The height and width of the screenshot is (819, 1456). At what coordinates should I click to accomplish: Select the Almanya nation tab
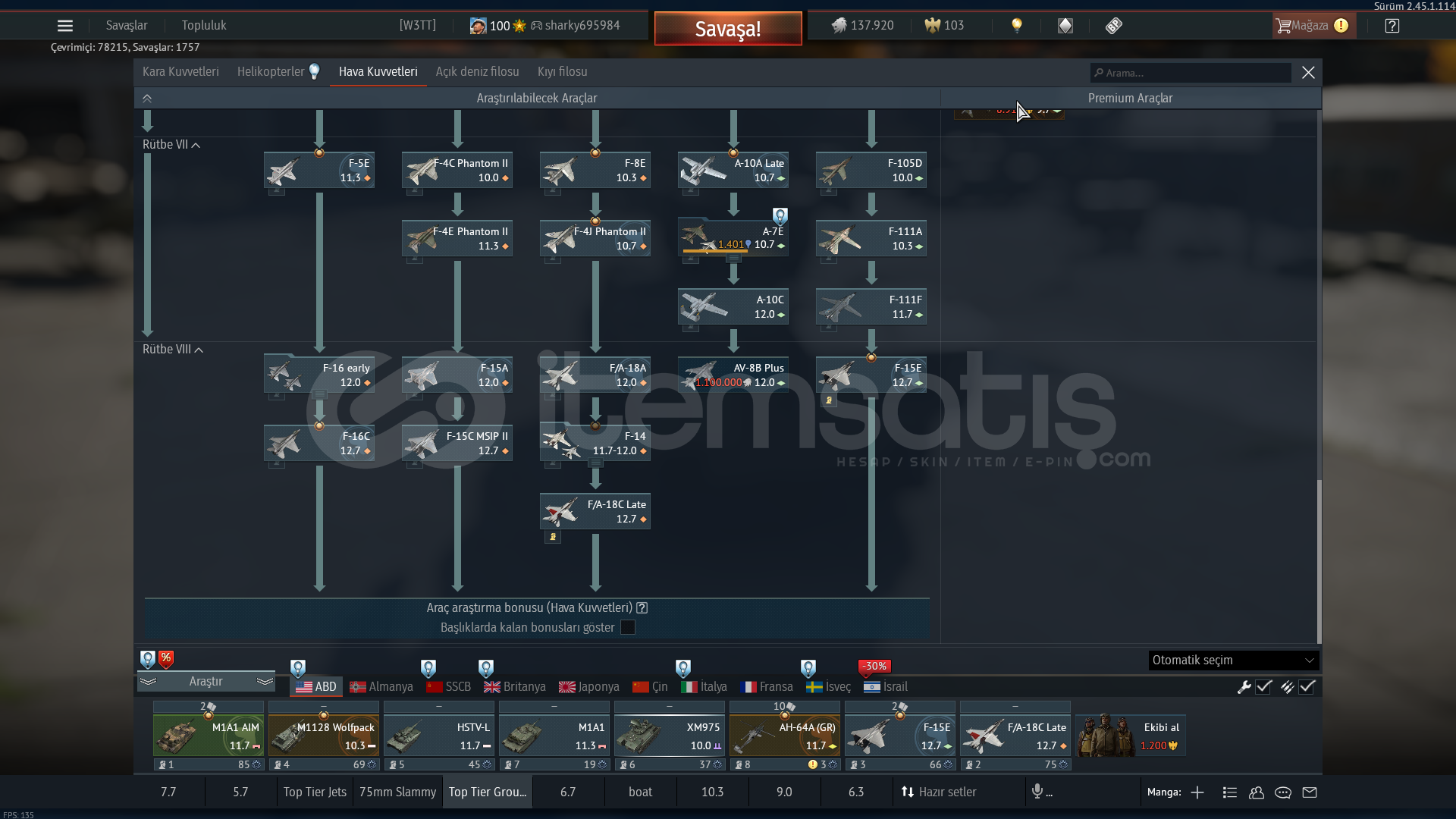(x=381, y=687)
